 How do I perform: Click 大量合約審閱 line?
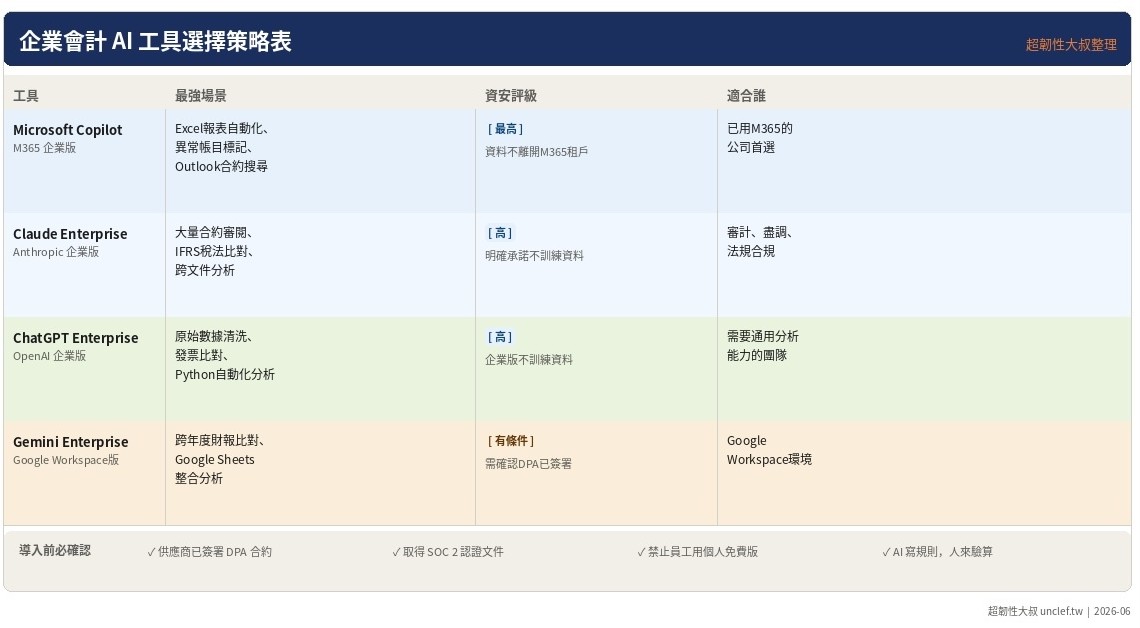214,232
